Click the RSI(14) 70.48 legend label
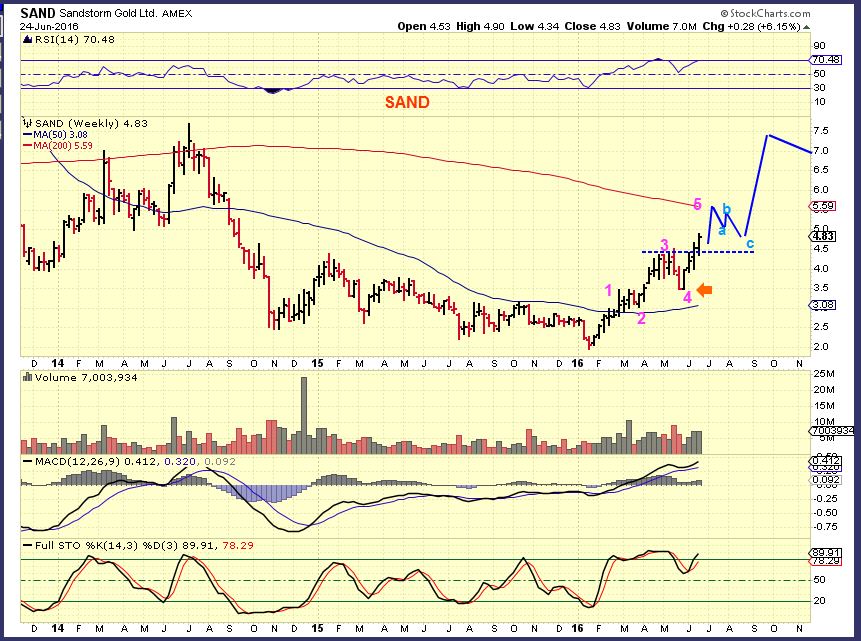 click(75, 40)
